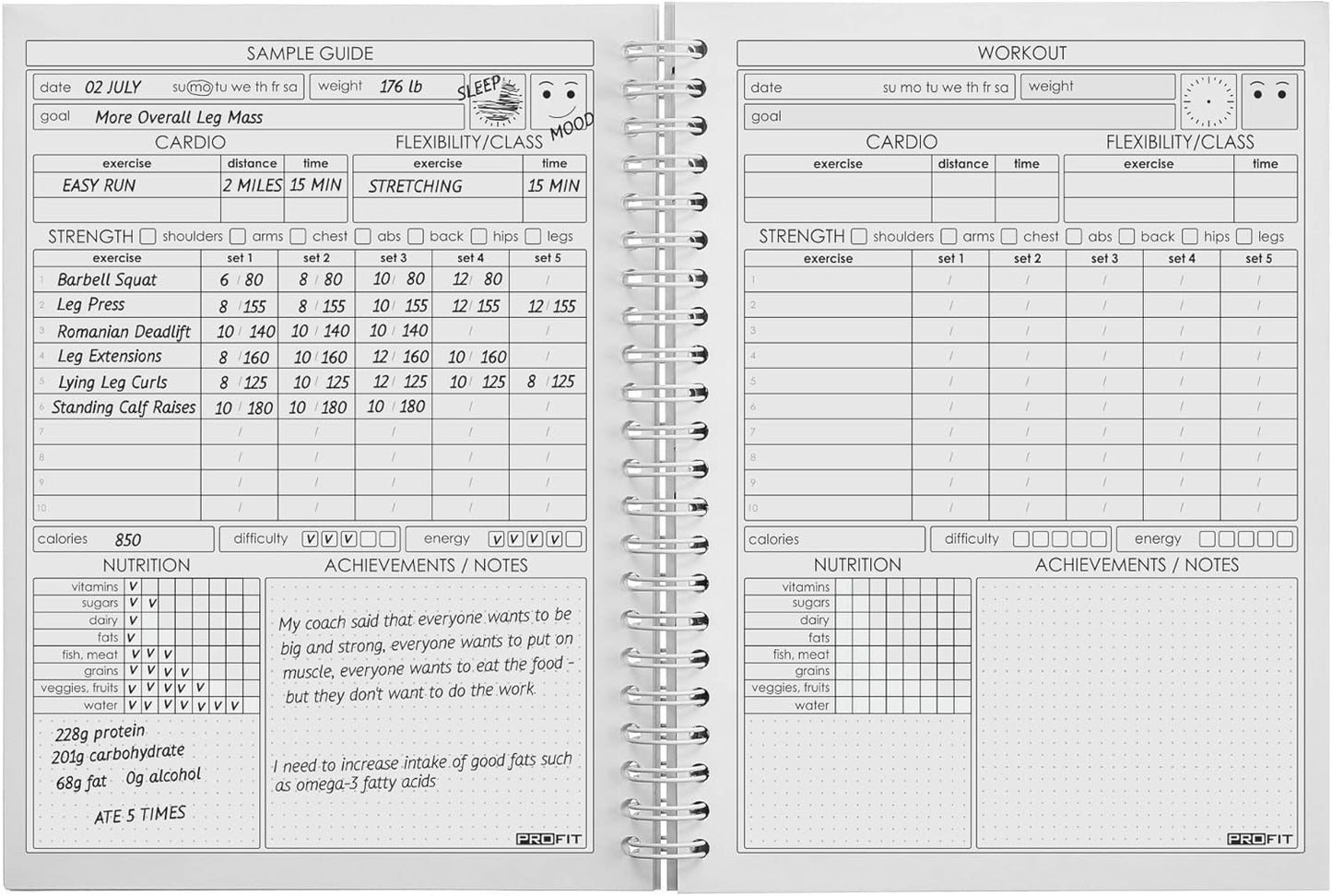Click ACHIEVEMENTS / NOTES heading on Workout page
Image resolution: width=1332 pixels, height=896 pixels.
(1137, 565)
